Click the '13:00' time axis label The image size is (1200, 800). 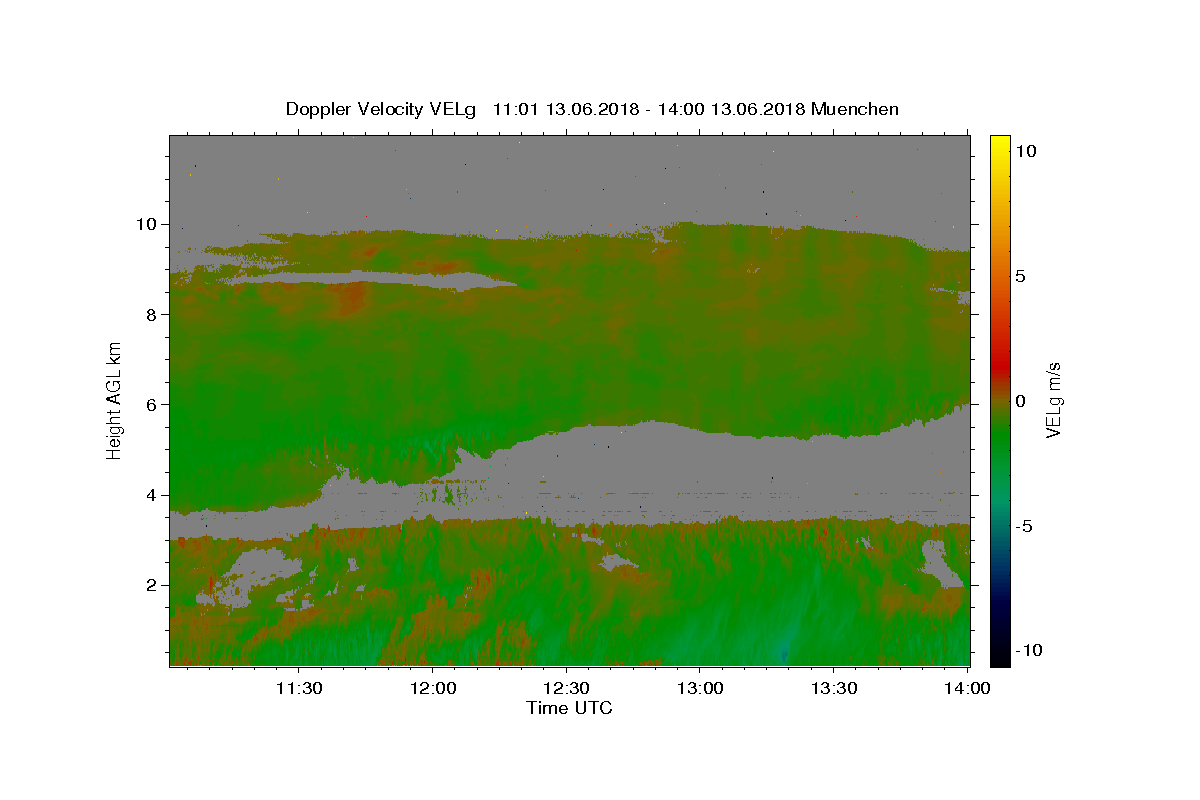click(701, 688)
